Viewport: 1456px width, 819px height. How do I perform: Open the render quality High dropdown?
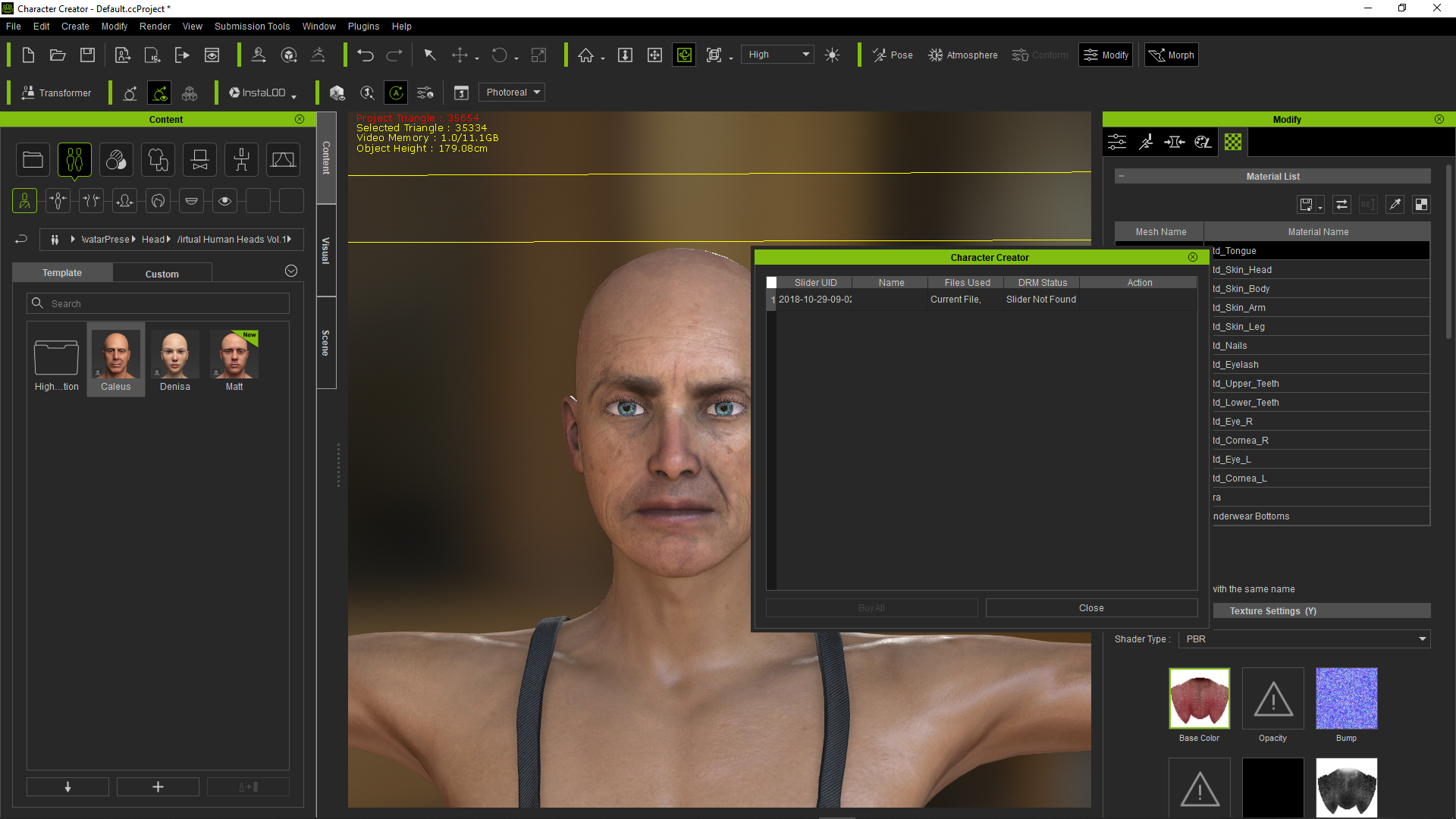coord(777,55)
